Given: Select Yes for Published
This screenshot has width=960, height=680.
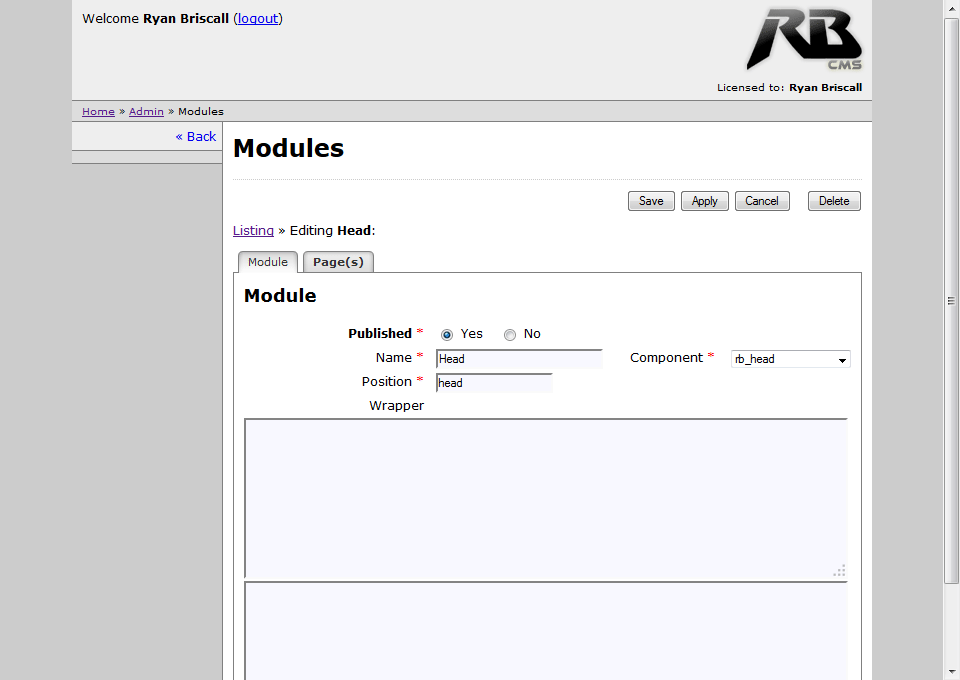Looking at the screenshot, I should [447, 335].
